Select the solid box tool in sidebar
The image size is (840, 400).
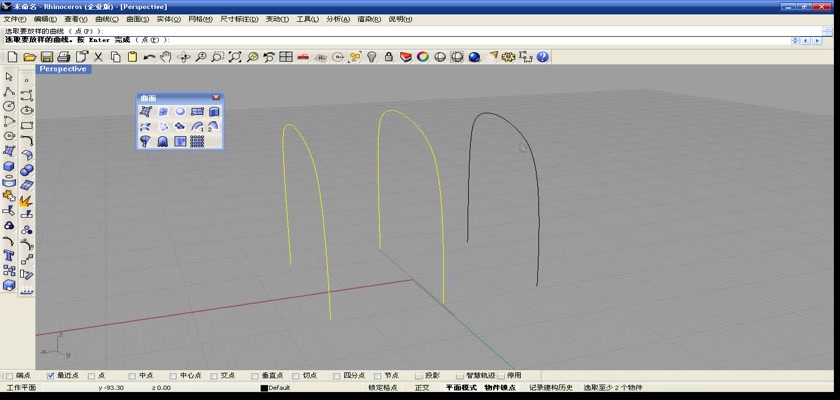click(x=9, y=167)
